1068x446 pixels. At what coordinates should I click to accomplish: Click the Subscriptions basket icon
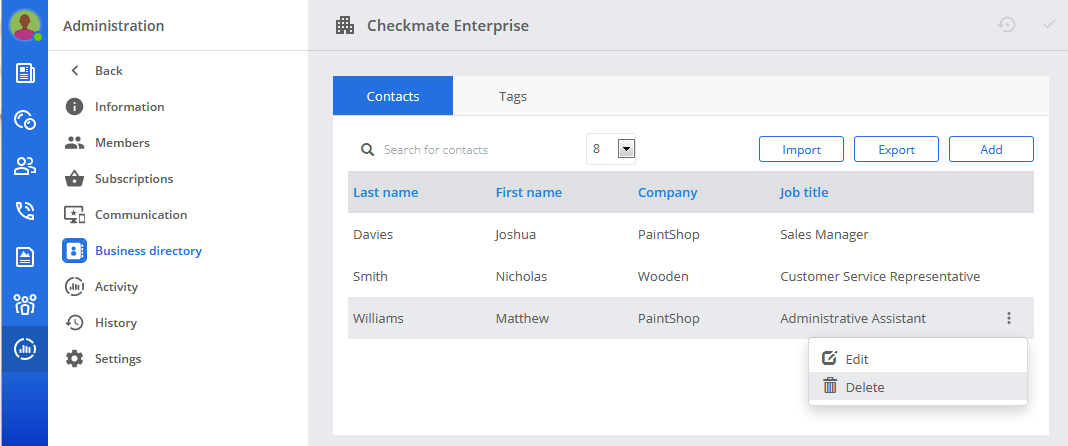point(74,179)
